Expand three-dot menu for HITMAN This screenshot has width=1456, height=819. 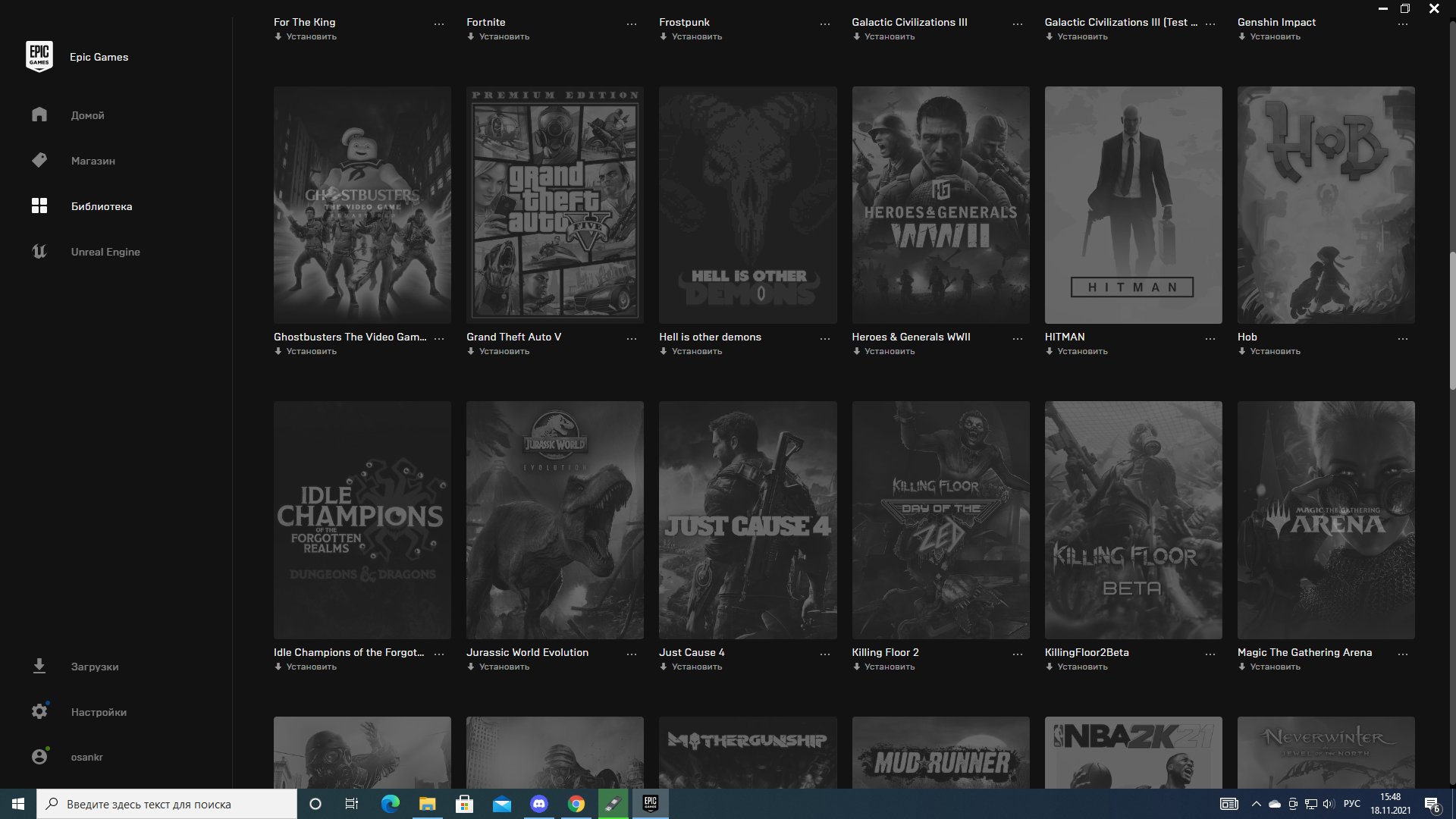1210,338
